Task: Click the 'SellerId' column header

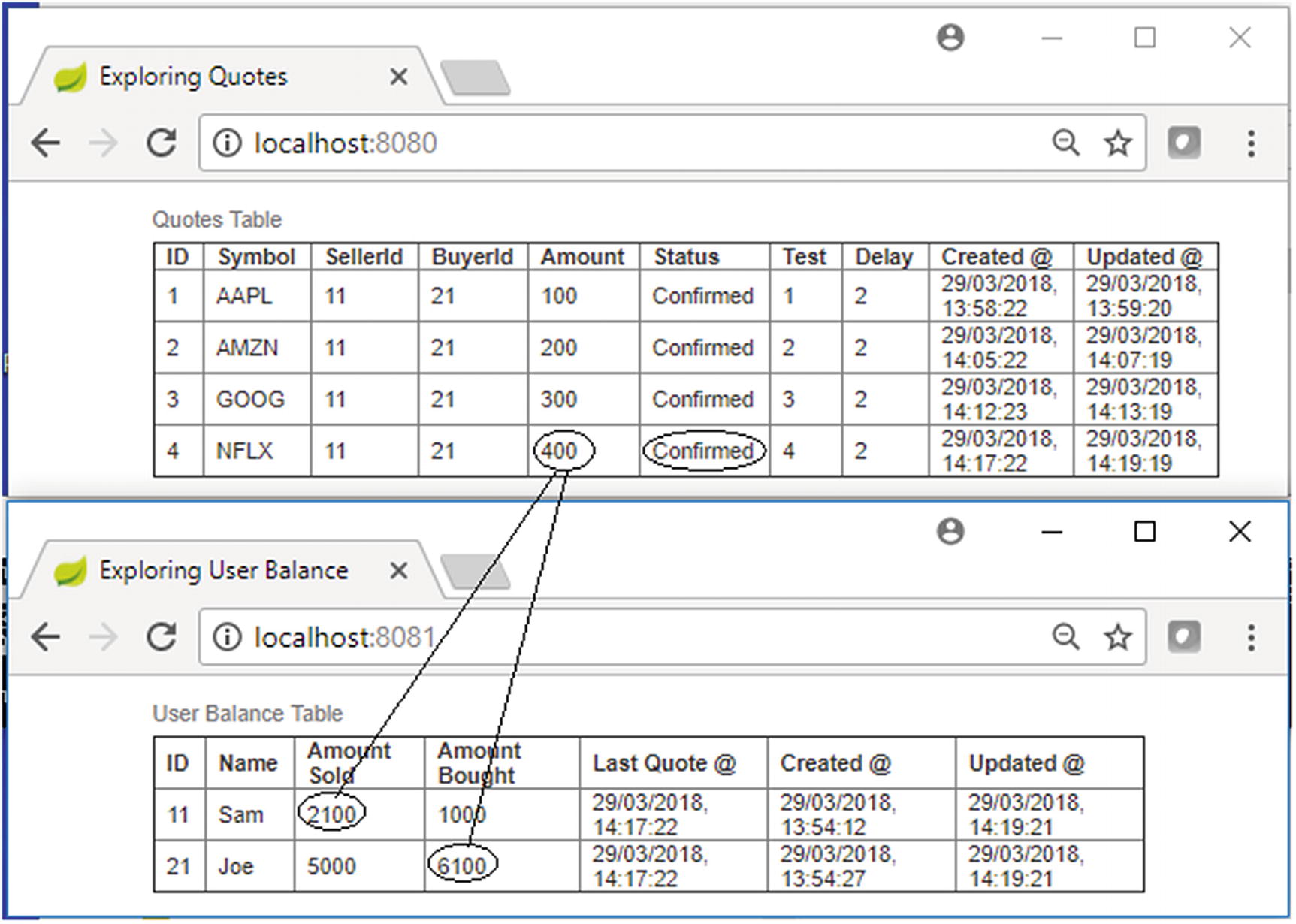Action: [364, 257]
